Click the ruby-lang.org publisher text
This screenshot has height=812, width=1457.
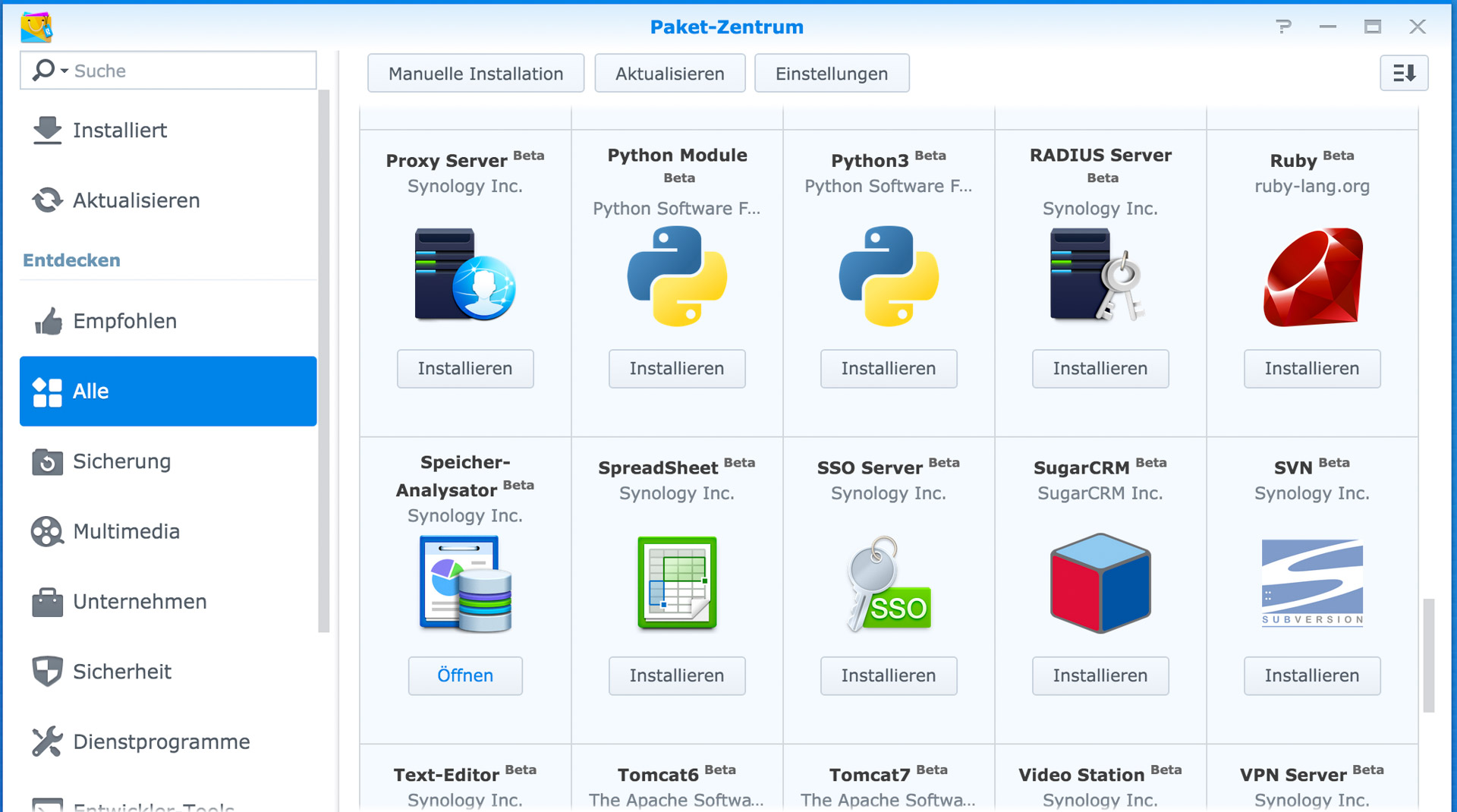tap(1312, 186)
